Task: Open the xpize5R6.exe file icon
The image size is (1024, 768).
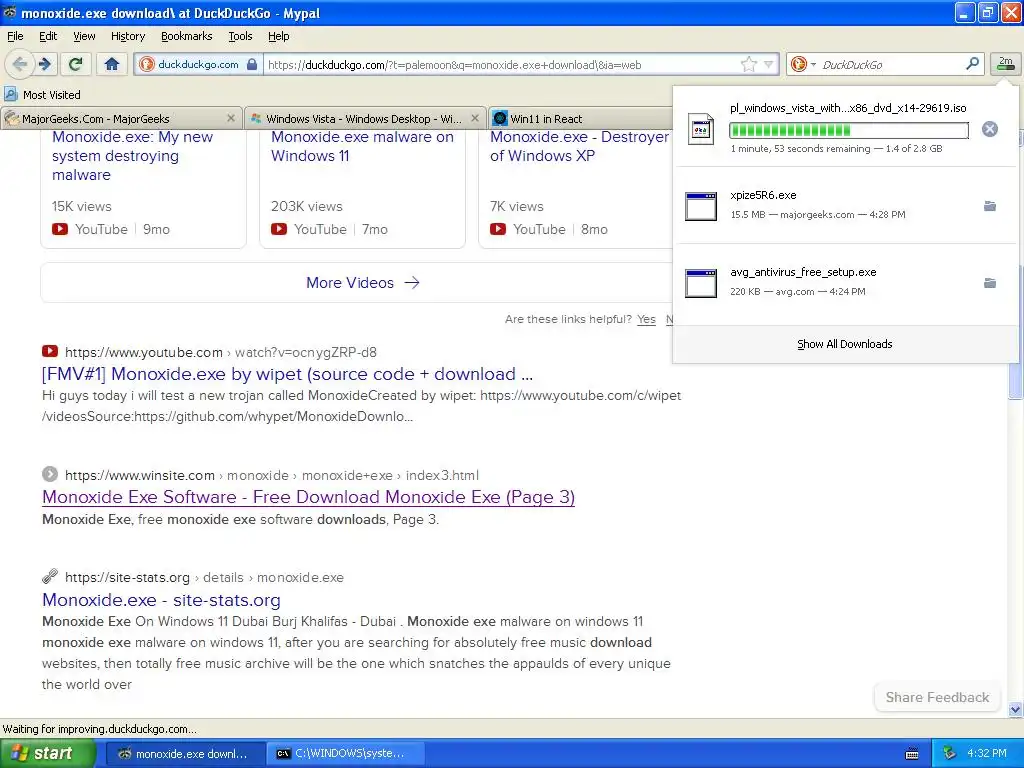Action: tap(701, 206)
